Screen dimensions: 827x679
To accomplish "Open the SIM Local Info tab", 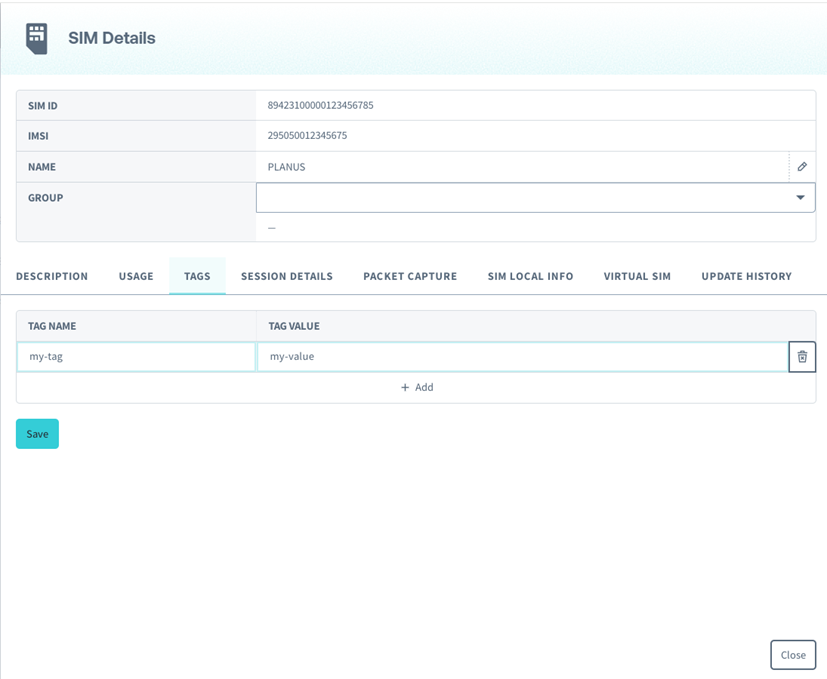I will (x=530, y=276).
